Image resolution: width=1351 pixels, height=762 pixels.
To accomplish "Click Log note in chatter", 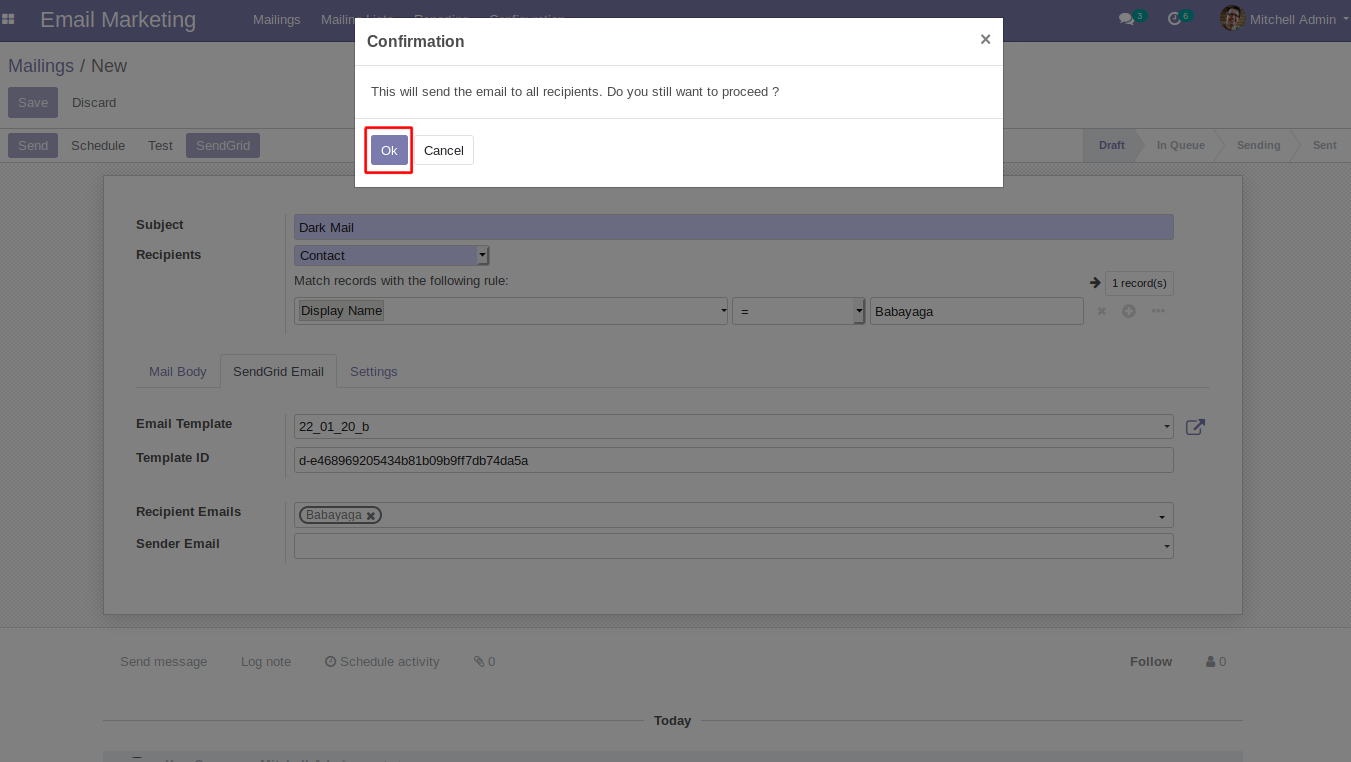I will tap(266, 662).
